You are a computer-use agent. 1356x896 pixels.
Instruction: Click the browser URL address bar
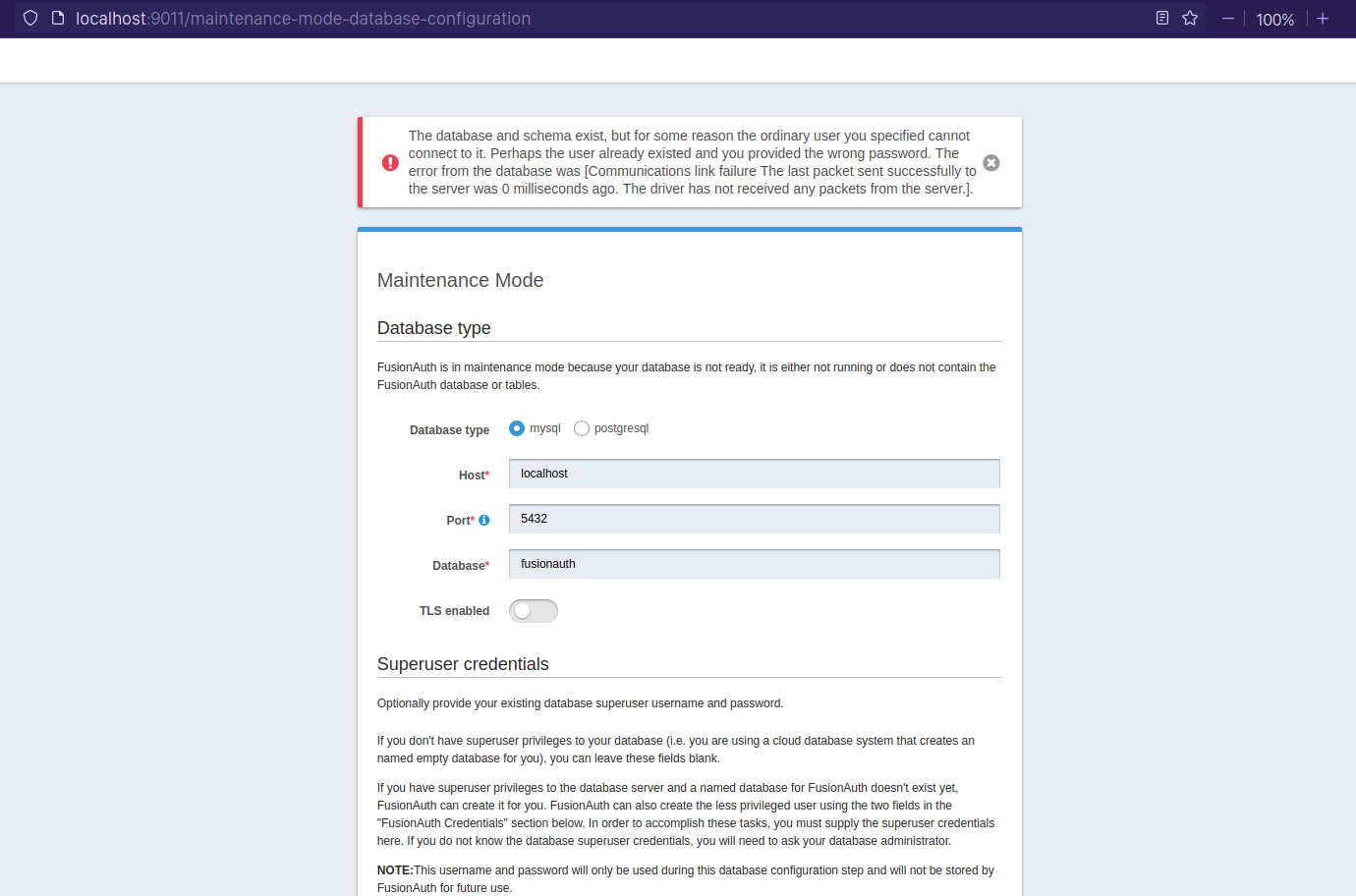(609, 19)
